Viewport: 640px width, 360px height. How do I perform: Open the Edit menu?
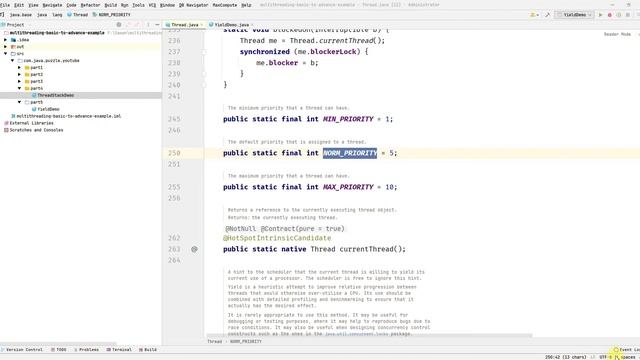[19, 5]
